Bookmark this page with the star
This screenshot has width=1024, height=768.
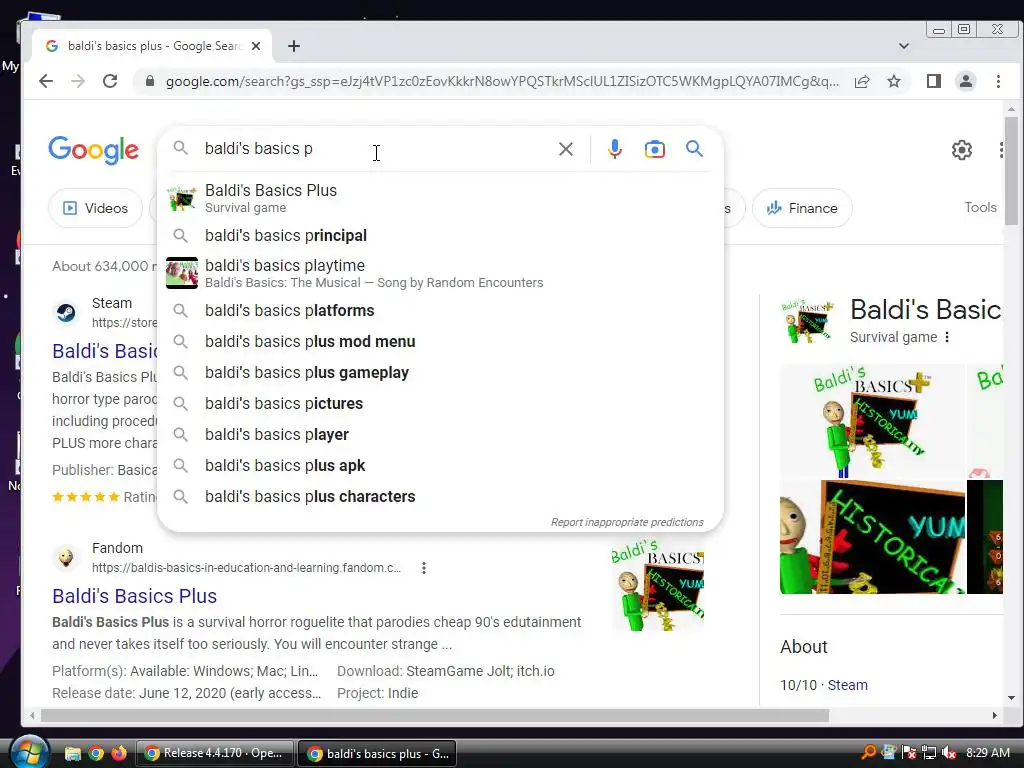894,81
